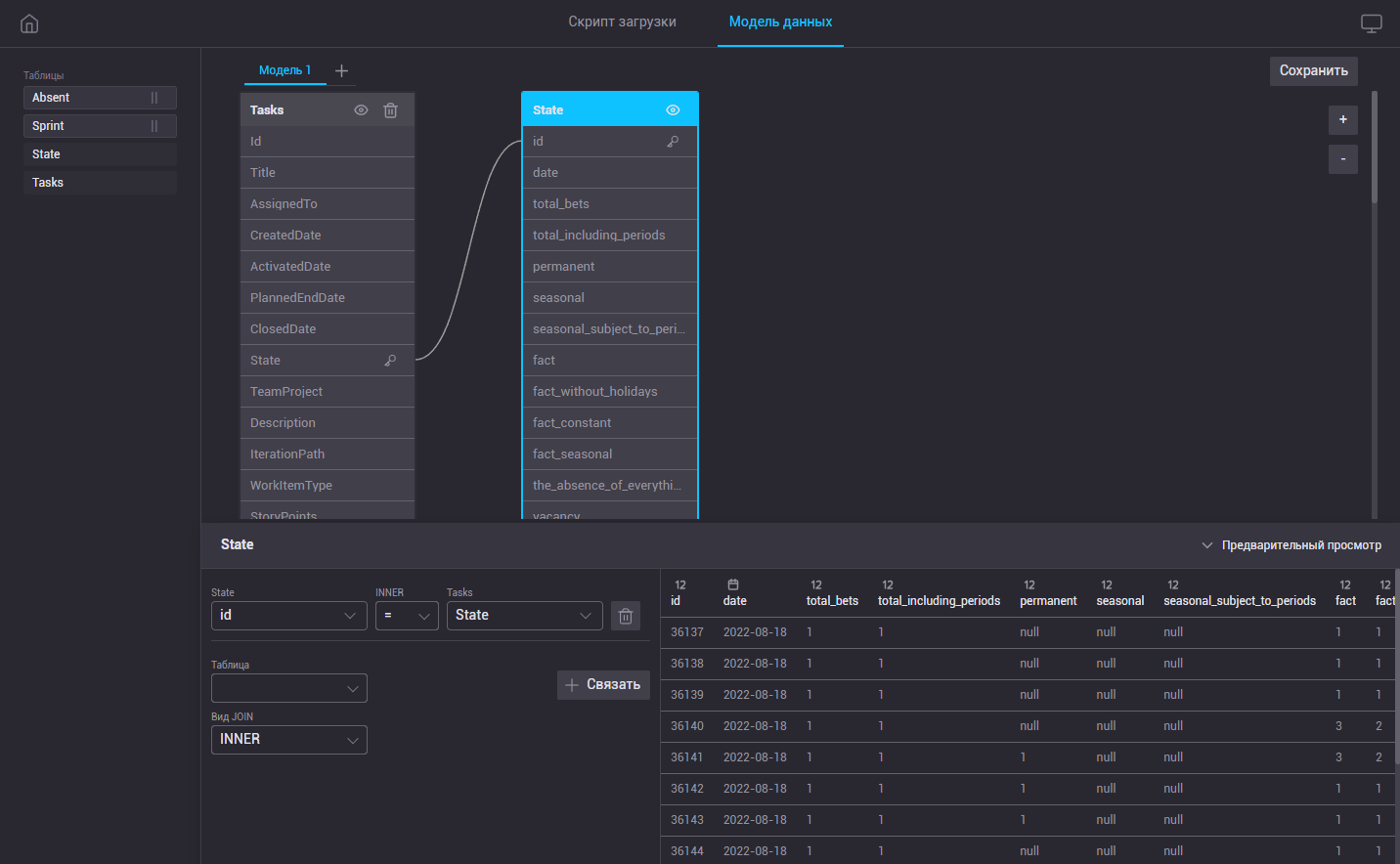The height and width of the screenshot is (864, 1400).
Task: Select the Модель 1 tab
Action: point(284,70)
